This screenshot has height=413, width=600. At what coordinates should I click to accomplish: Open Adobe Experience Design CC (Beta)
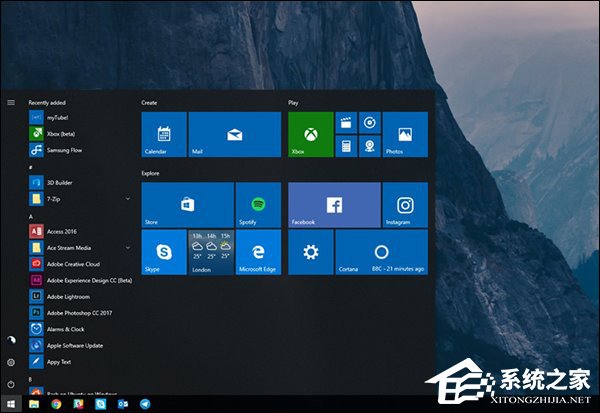coord(80,280)
